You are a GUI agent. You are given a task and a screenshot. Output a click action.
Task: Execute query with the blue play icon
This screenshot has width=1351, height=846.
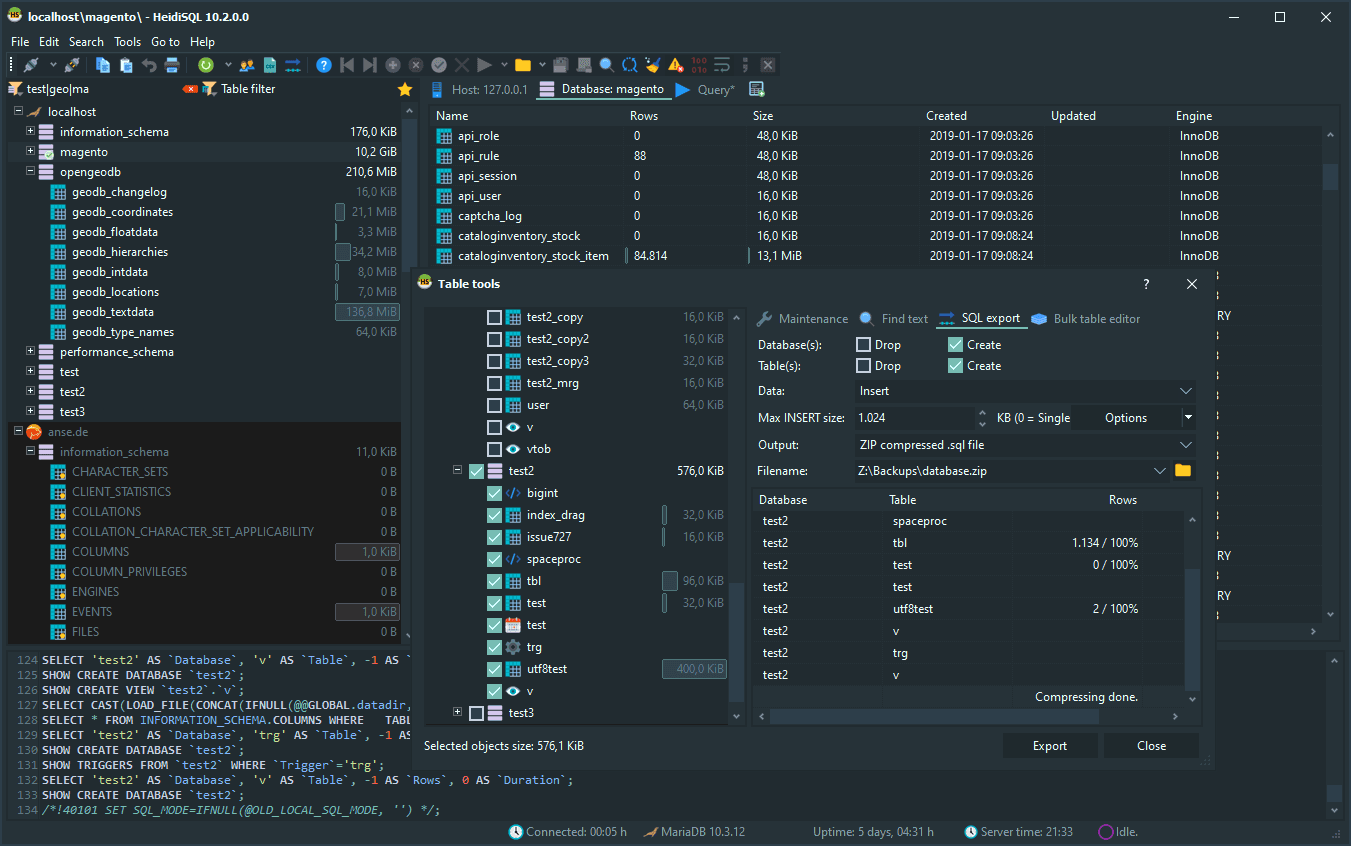[482, 64]
